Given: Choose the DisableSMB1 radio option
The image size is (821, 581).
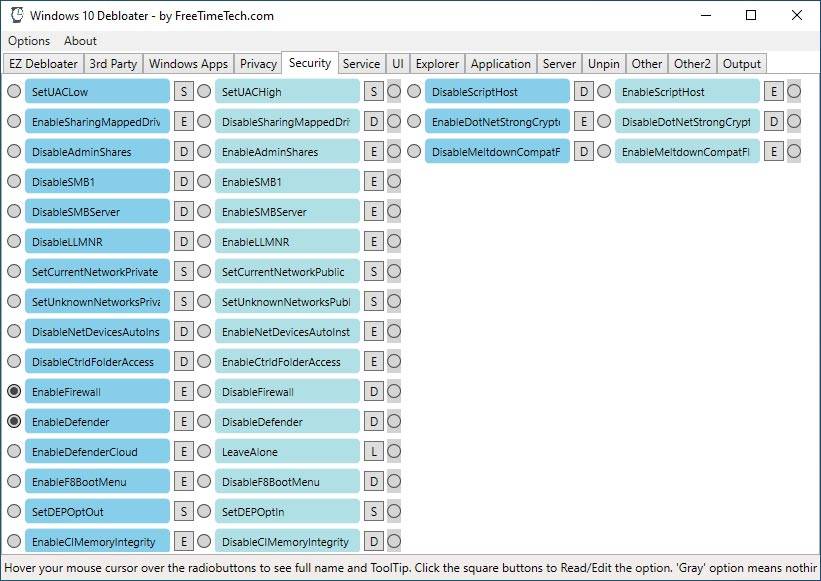Looking at the screenshot, I should tap(14, 181).
